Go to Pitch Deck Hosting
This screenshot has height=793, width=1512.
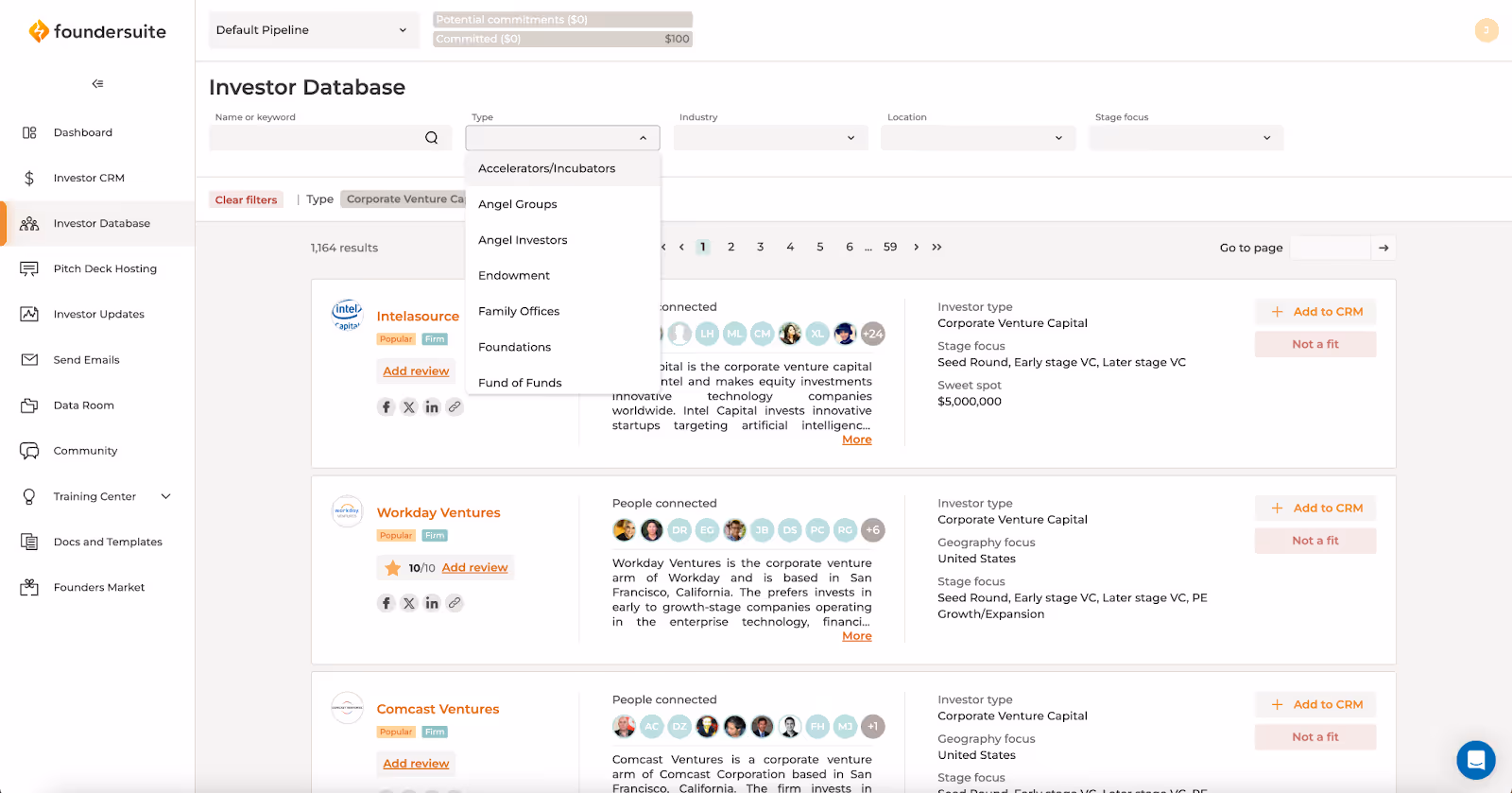[x=105, y=268]
